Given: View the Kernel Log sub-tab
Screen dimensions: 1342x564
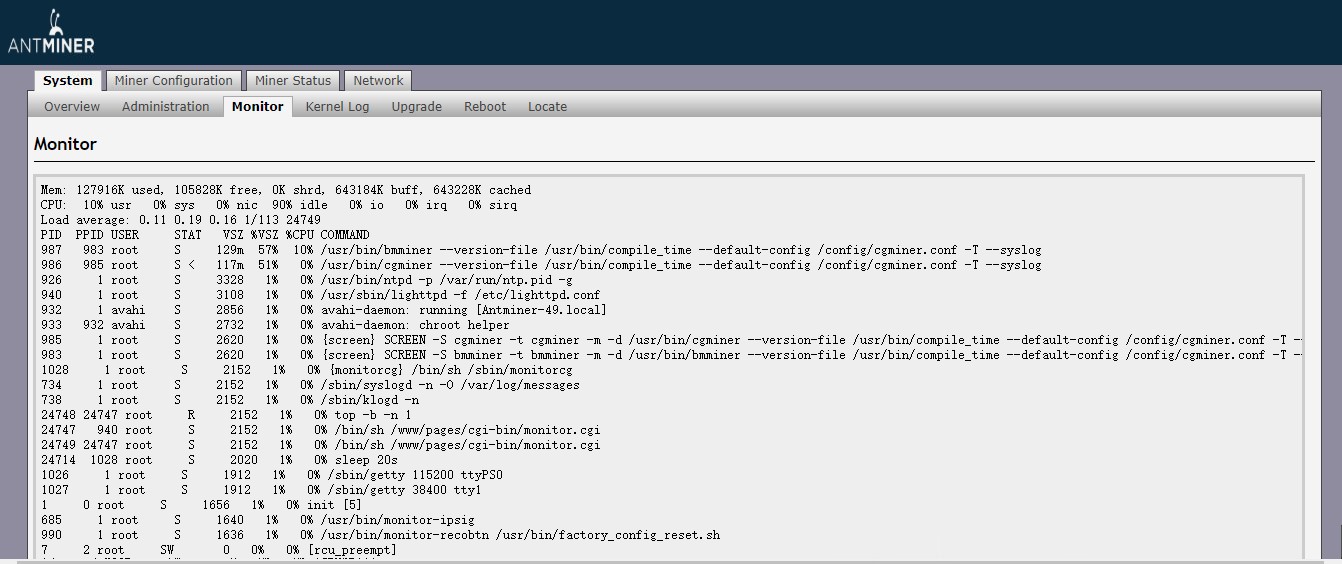Looking at the screenshot, I should (x=337, y=107).
